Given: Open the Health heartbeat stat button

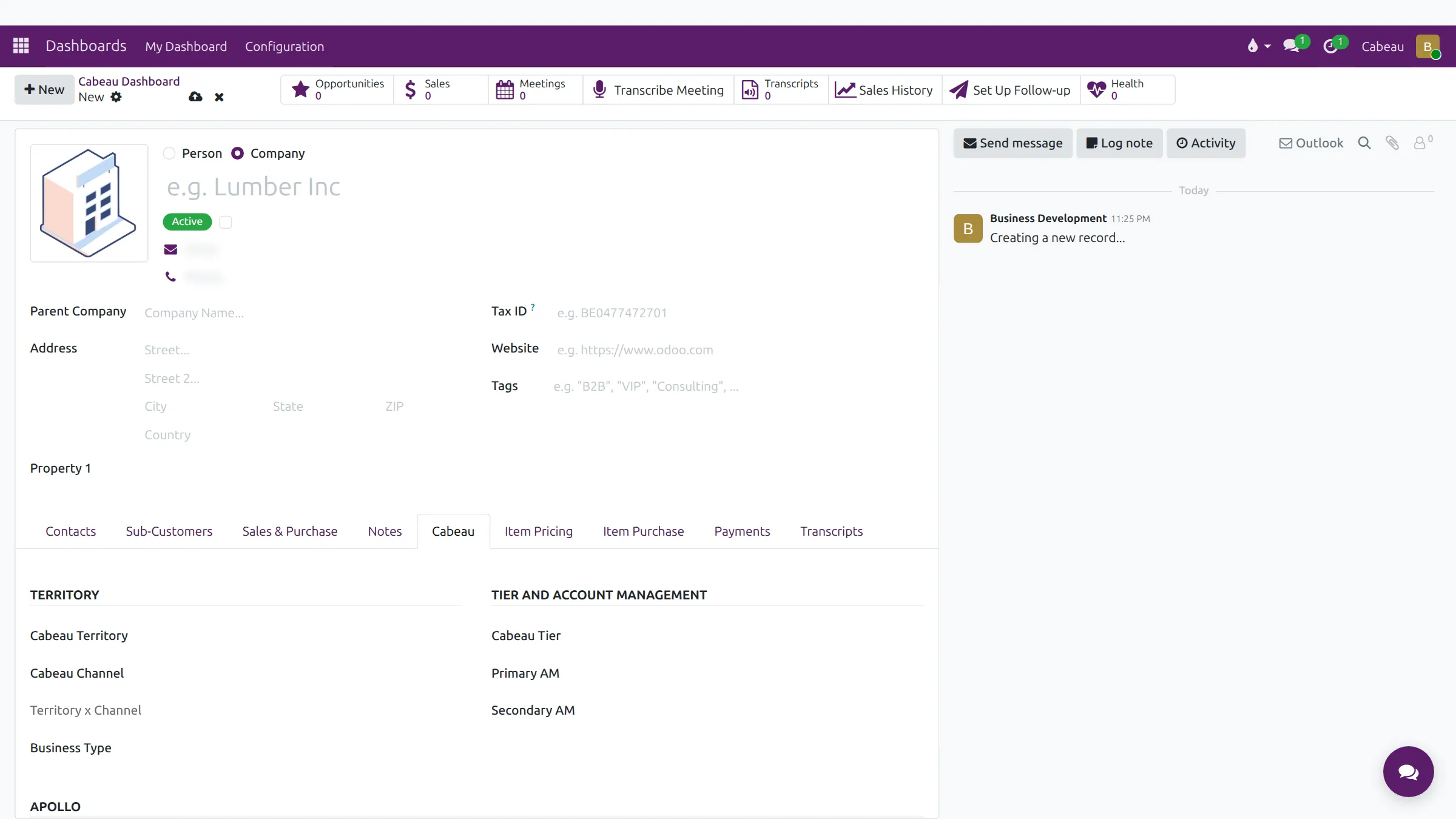Looking at the screenshot, I should (1128, 90).
